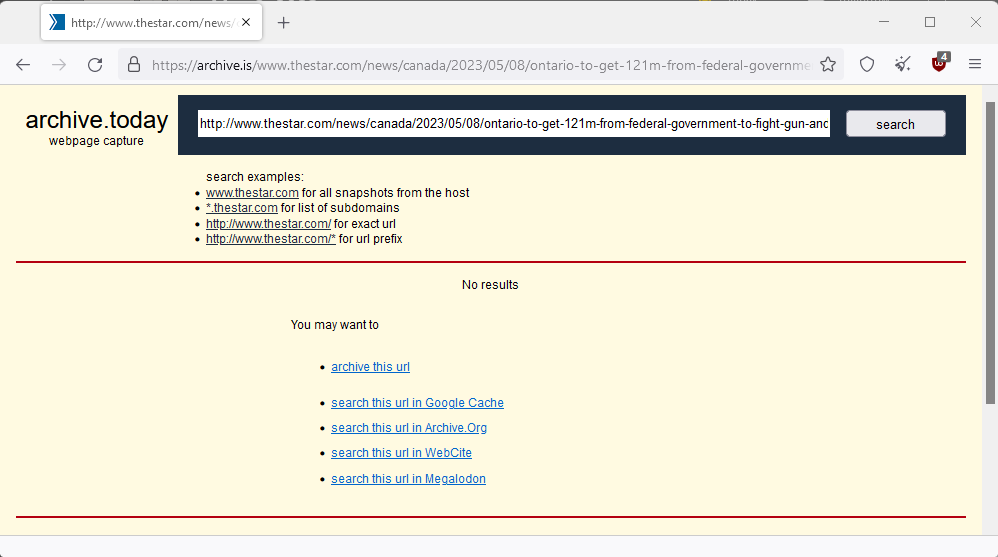Click the 'You may want to' text
The width and height of the screenshot is (998, 557).
pos(335,325)
